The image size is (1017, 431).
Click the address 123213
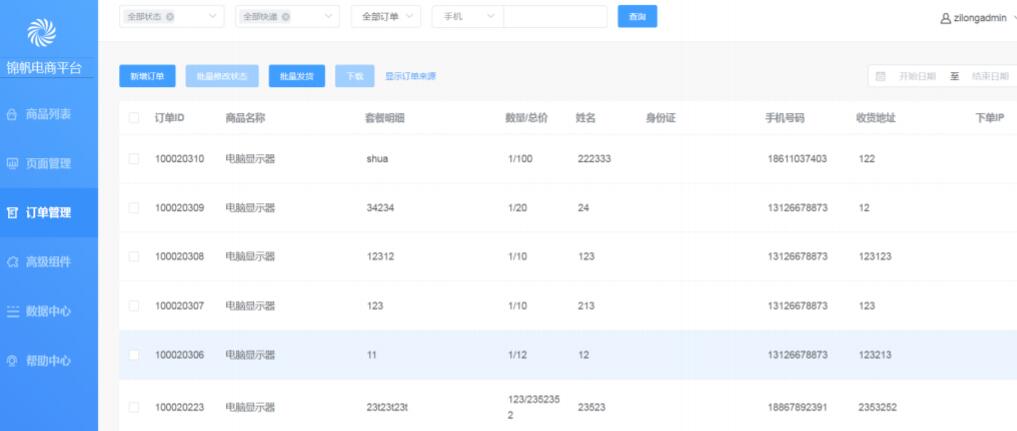[x=875, y=355]
